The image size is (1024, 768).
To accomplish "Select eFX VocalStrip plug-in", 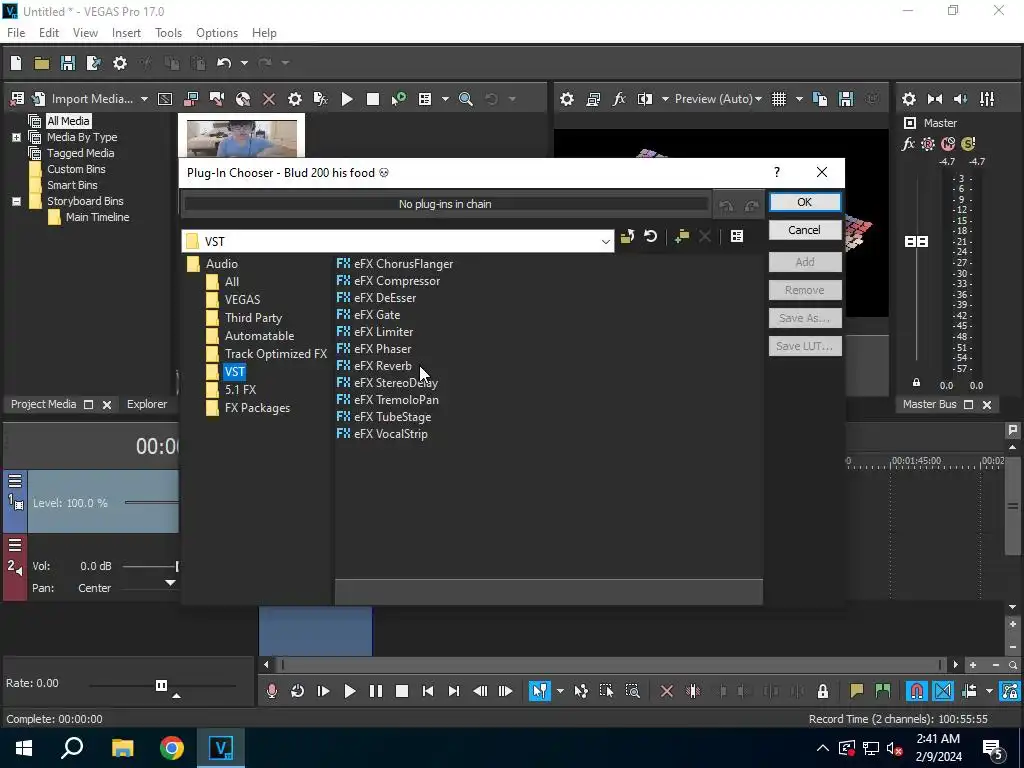I will pos(382,434).
